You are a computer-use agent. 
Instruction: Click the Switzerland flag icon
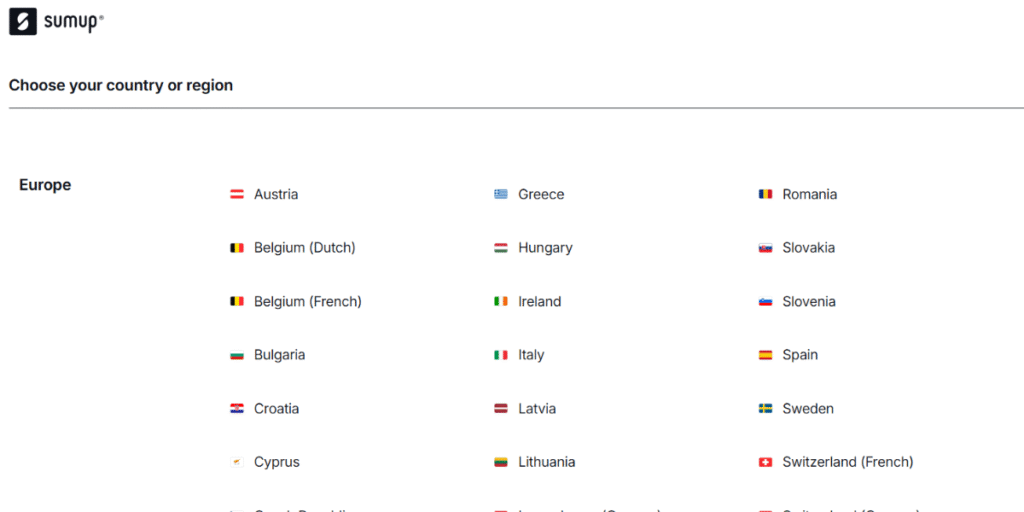pos(765,462)
